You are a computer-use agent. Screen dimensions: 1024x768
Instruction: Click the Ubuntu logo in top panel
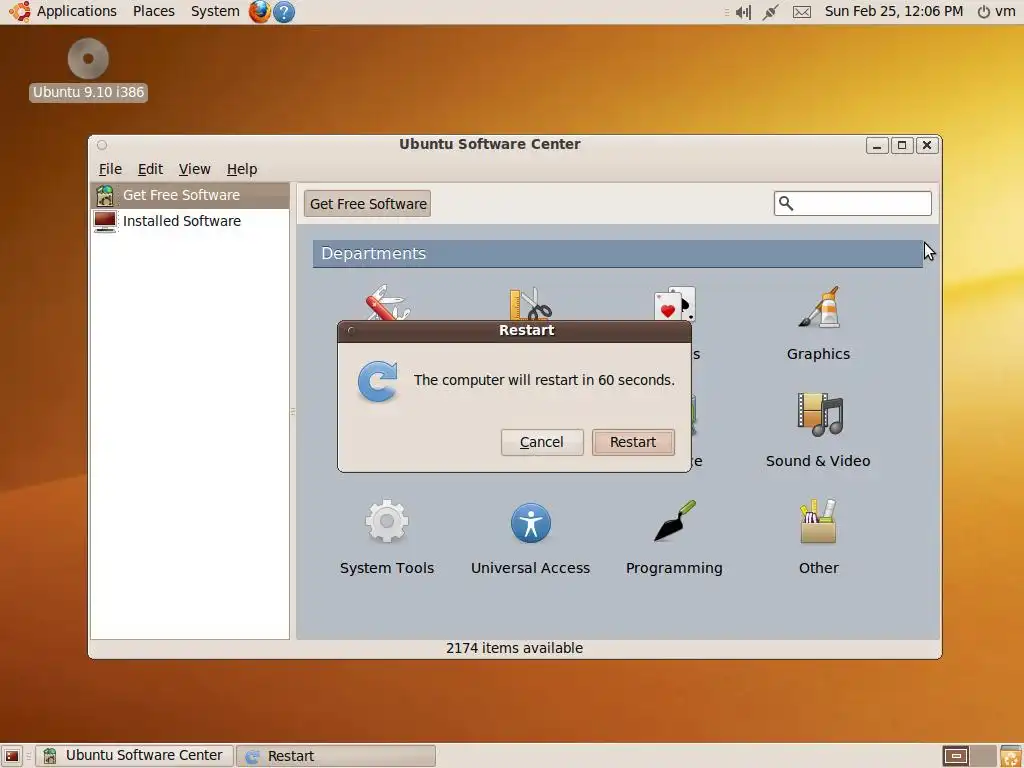(20, 11)
